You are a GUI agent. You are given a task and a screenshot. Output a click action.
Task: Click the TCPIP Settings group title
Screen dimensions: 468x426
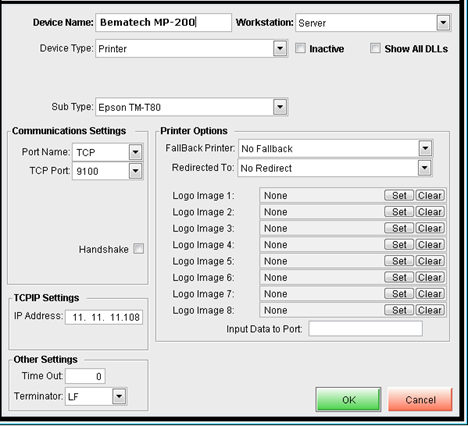pos(46,298)
